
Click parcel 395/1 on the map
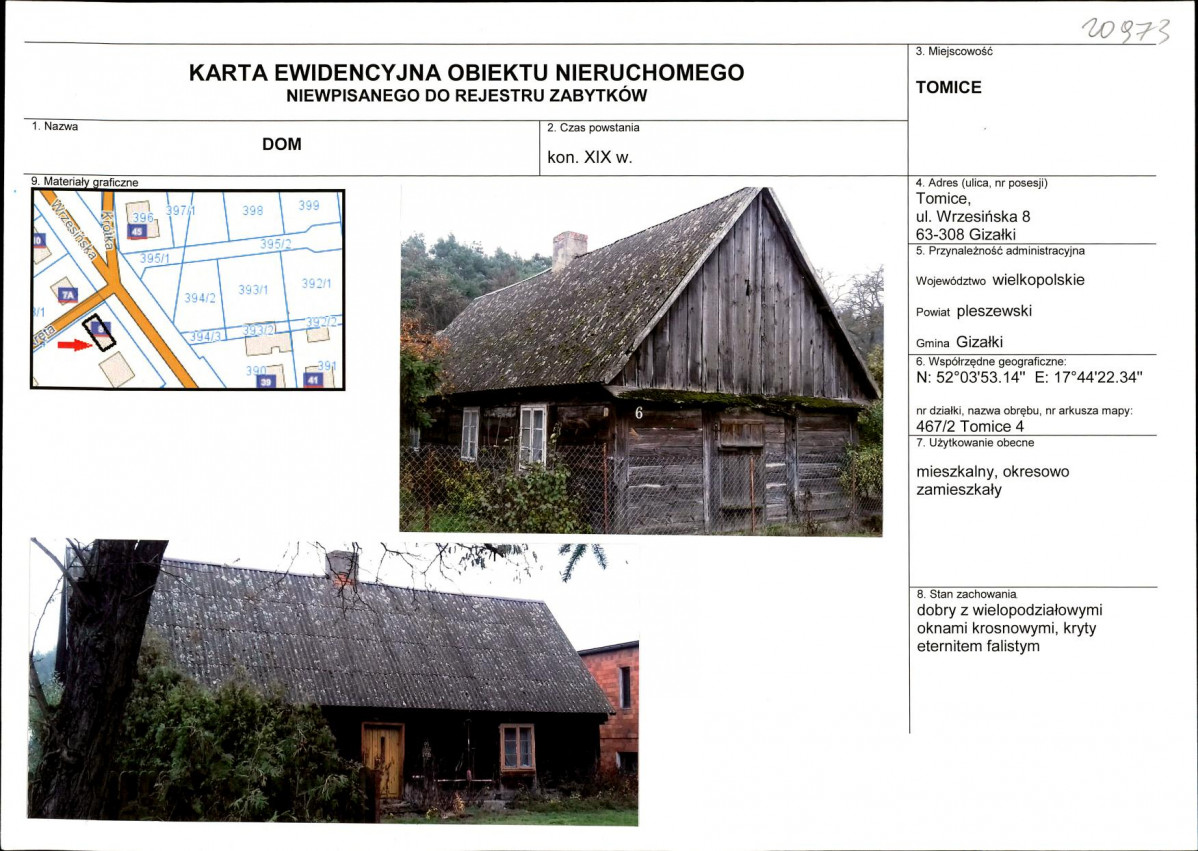155,259
